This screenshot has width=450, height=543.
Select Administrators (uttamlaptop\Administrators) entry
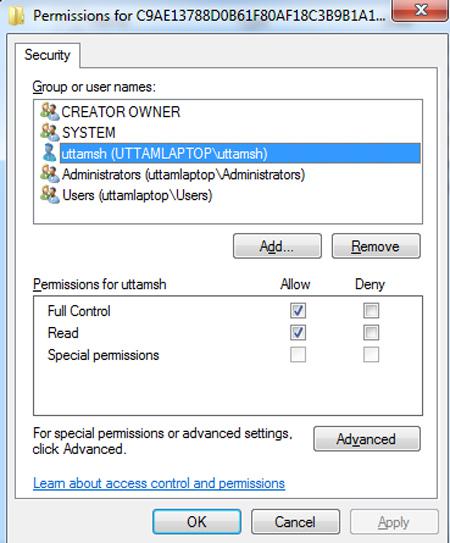183,174
